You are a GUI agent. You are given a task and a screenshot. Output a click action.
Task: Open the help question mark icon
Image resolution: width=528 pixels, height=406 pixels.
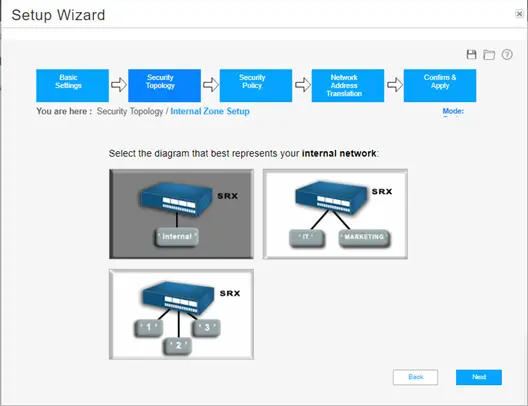(507, 55)
